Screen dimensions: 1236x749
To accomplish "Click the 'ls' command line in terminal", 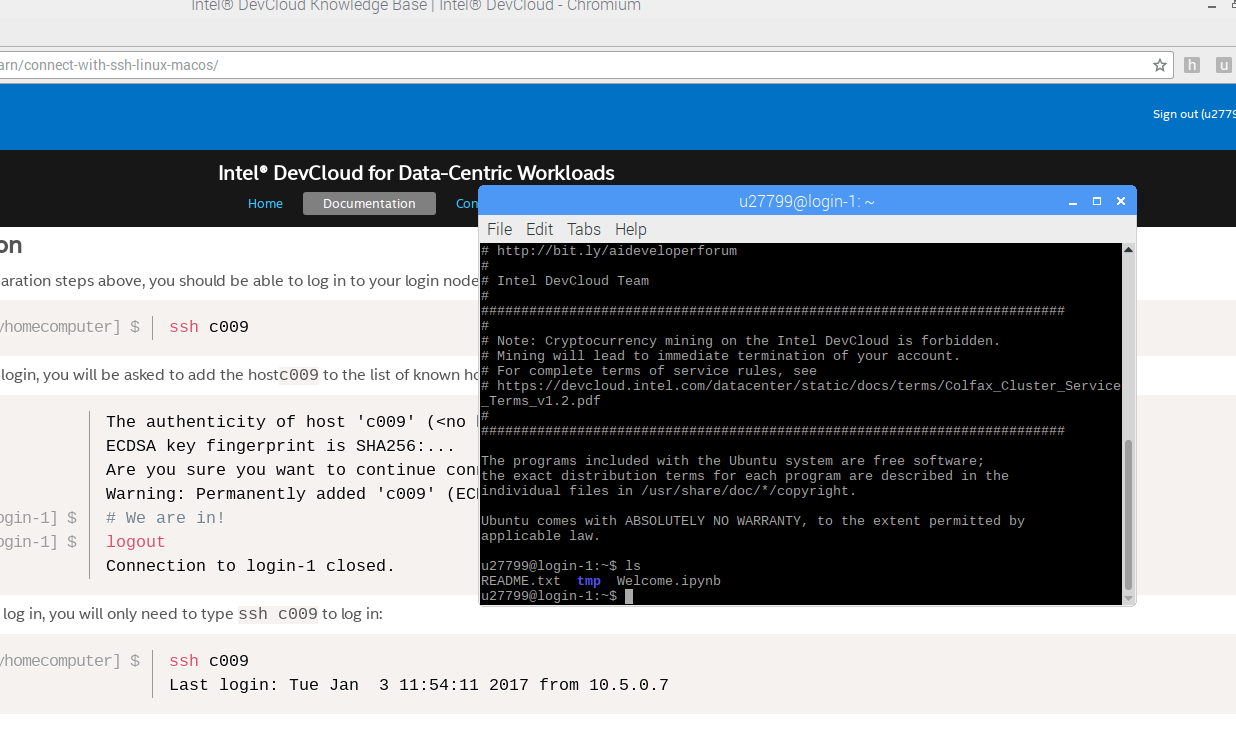I will pos(561,566).
